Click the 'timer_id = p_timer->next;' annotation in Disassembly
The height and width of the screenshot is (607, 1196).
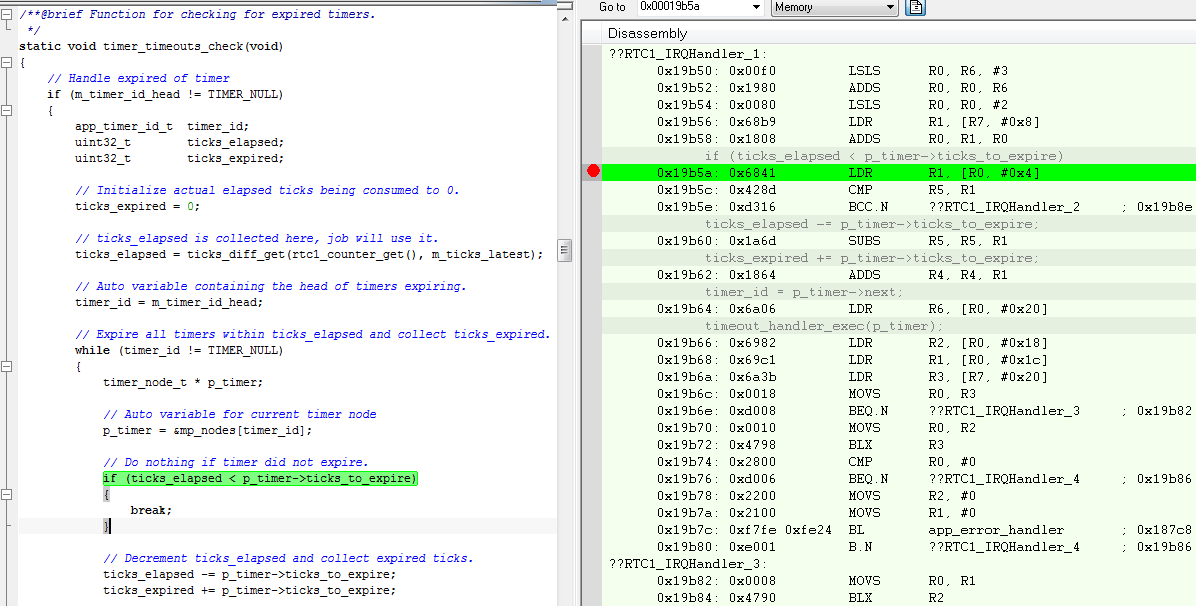[x=804, y=292]
